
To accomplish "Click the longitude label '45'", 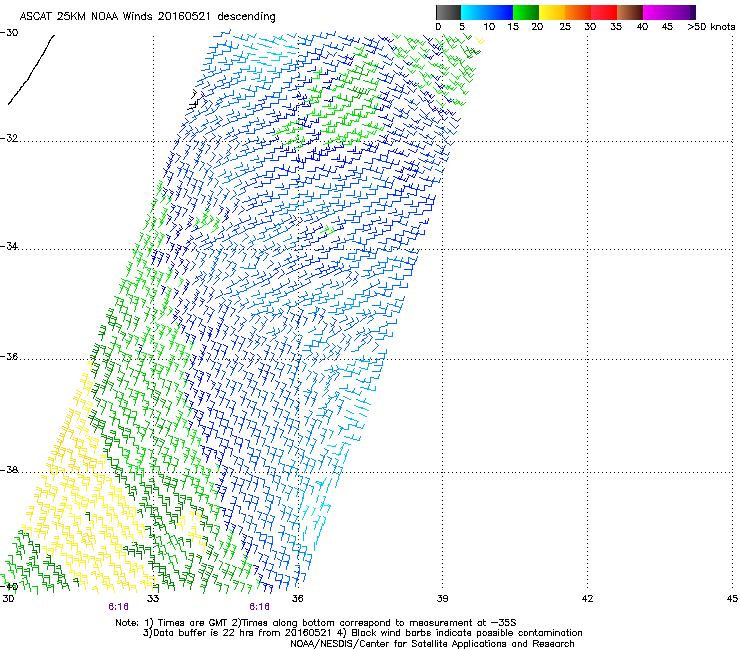I will click(x=732, y=599).
